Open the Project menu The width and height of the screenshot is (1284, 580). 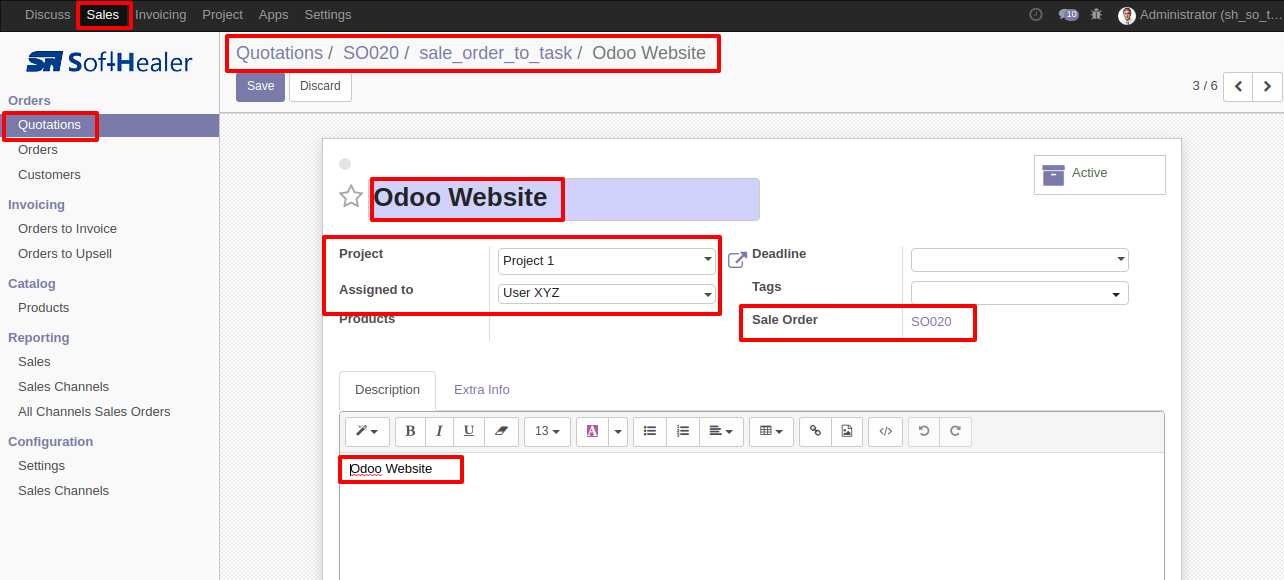pos(222,15)
